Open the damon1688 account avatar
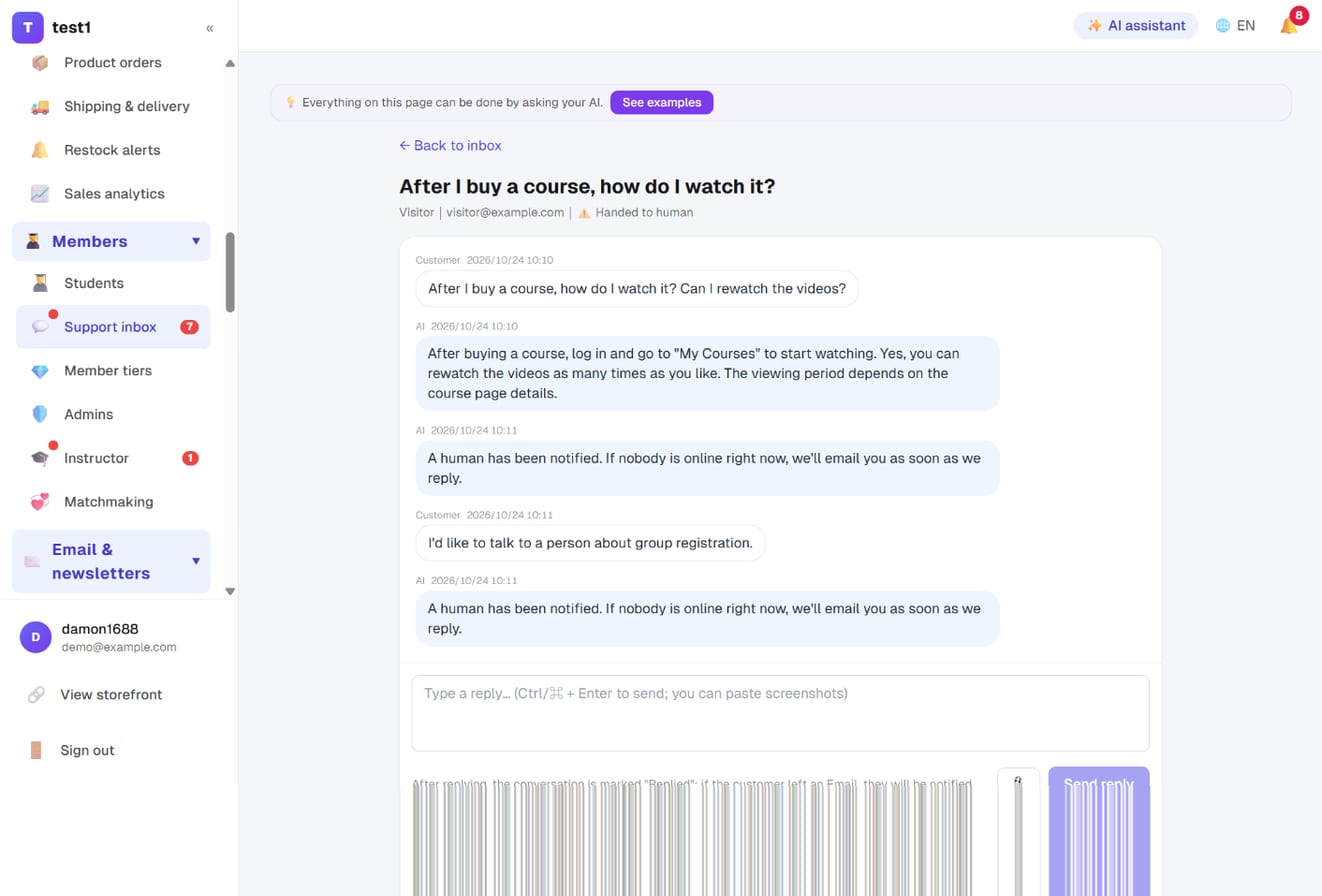Screen dimensions: 1322x896 [36, 637]
